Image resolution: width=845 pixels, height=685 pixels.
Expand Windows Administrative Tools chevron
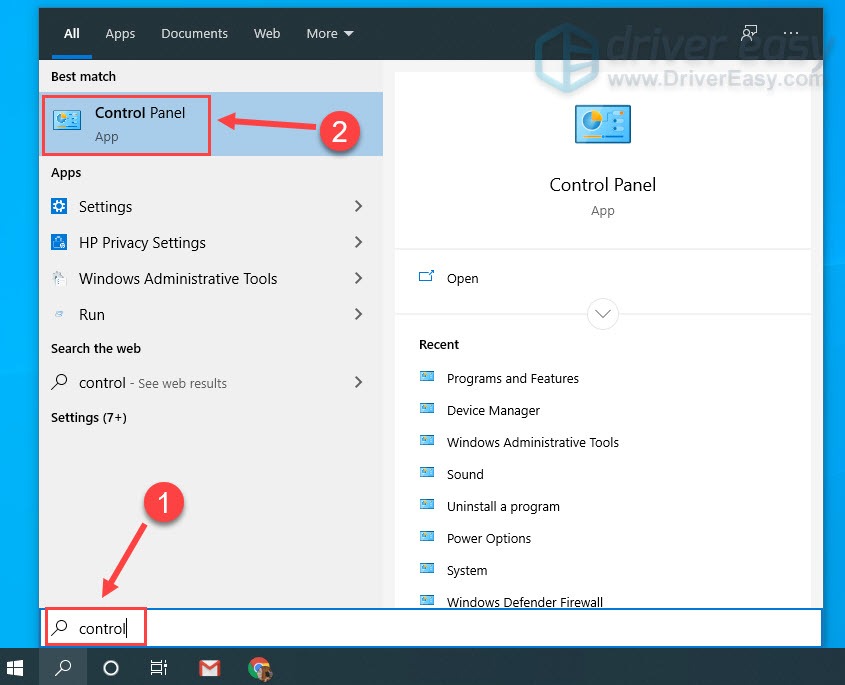pos(358,278)
